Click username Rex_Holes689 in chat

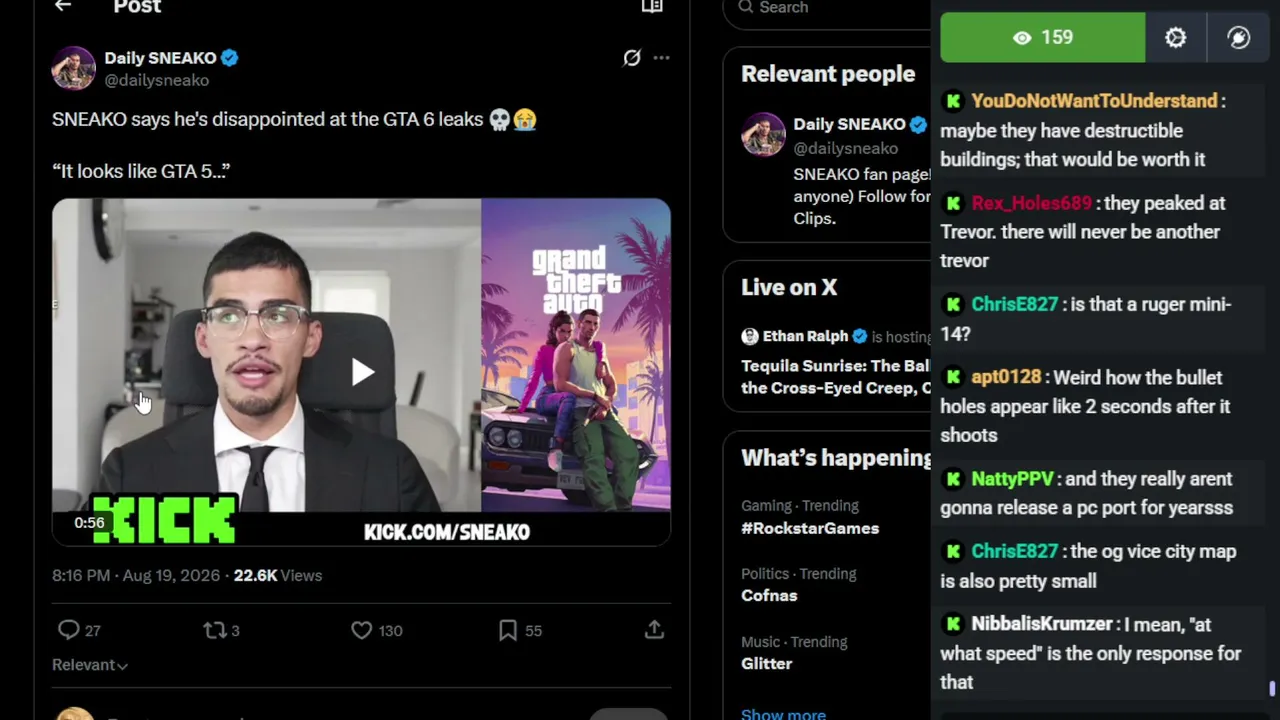pos(1031,203)
